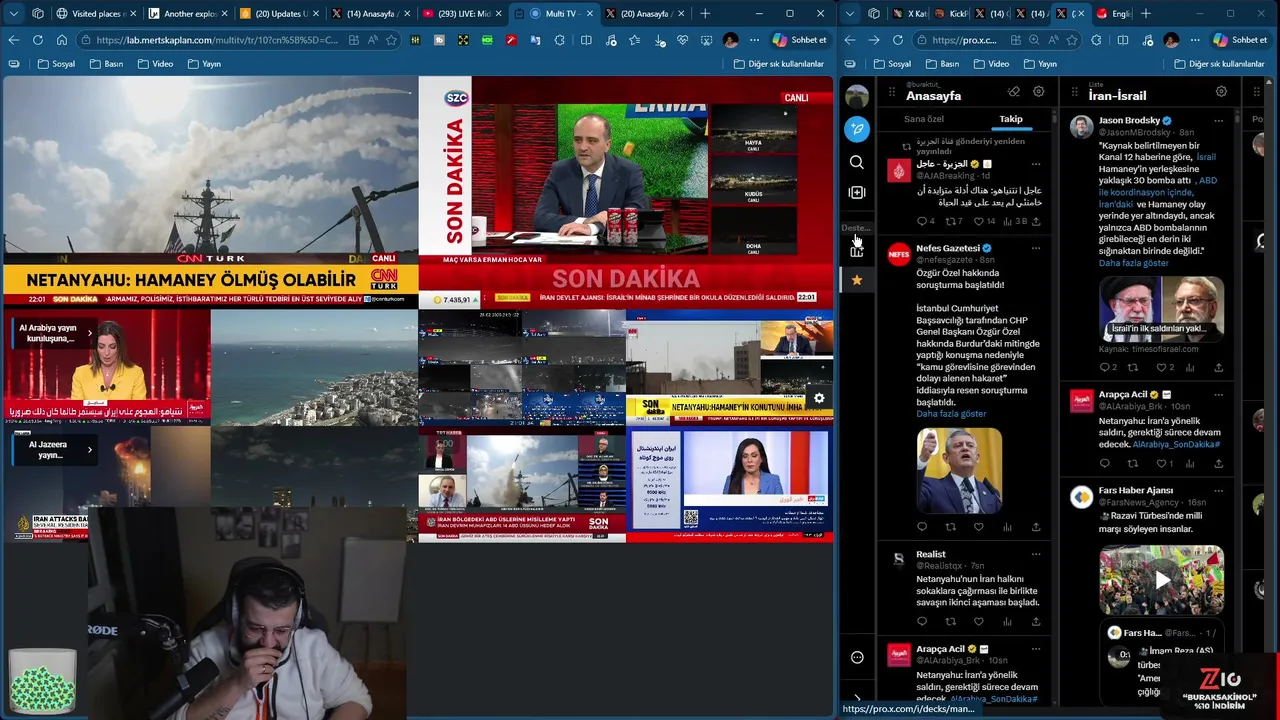The width and height of the screenshot is (1280, 720).
Task: Open settings gear on the multi TV grid
Action: tap(819, 398)
